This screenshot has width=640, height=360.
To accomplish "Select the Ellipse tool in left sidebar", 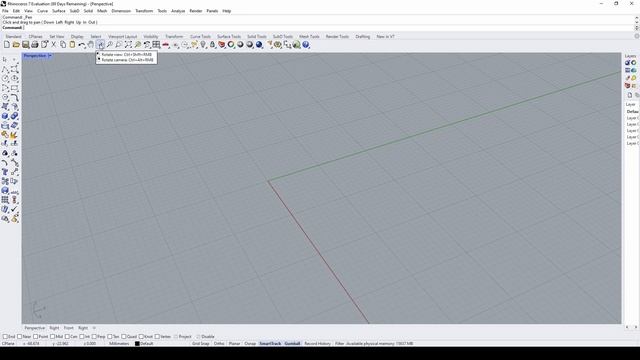I will [14, 79].
